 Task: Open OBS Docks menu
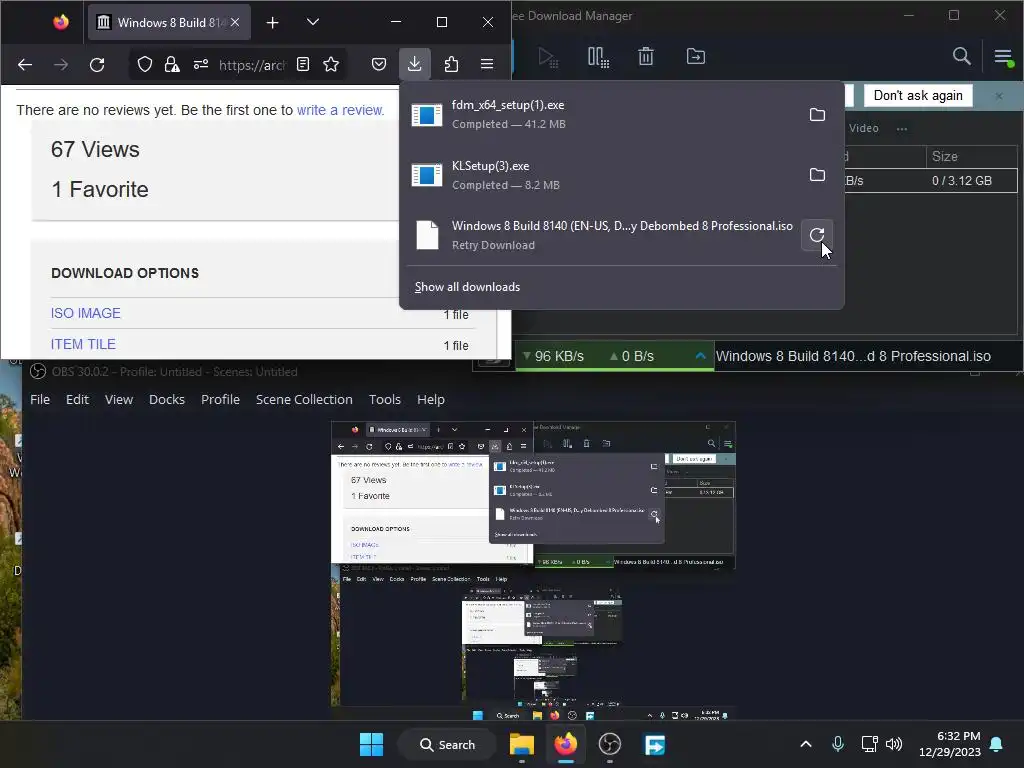pos(167,399)
